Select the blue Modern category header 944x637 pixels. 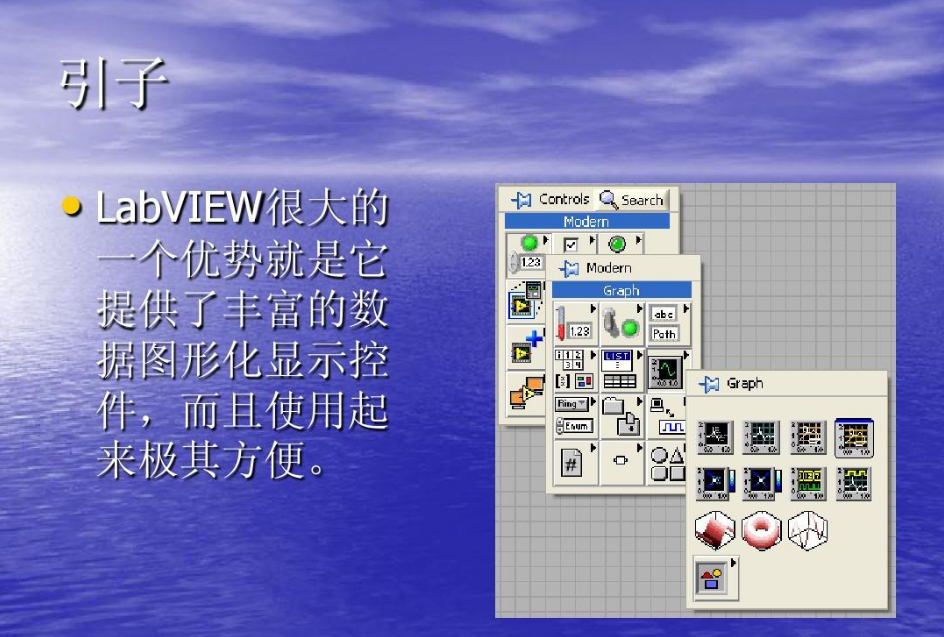587,221
